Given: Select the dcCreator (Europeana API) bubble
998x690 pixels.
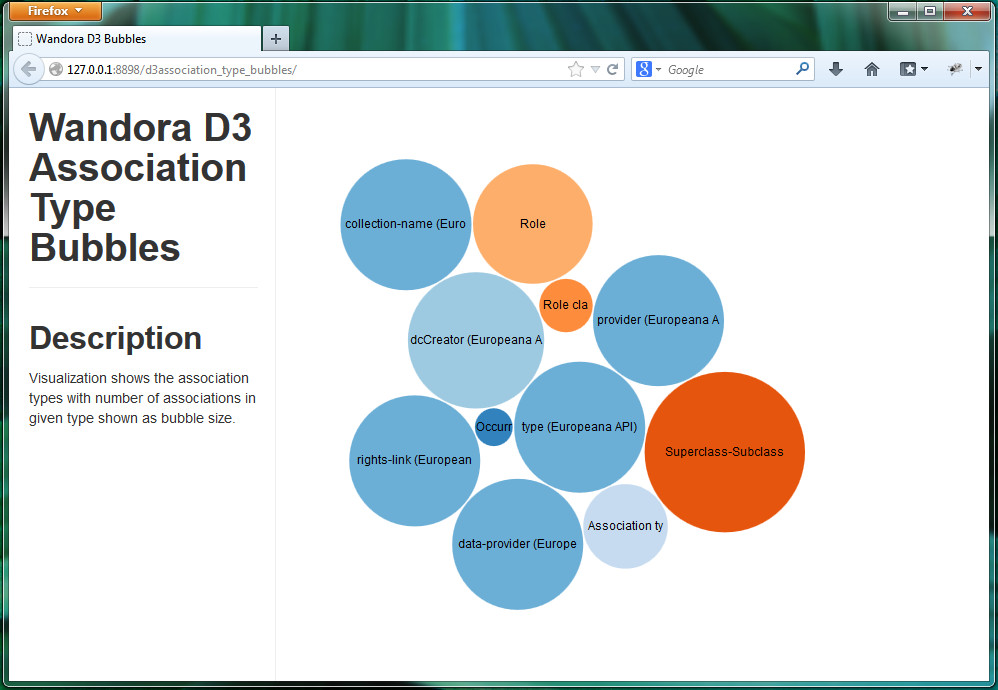Looking at the screenshot, I should (x=476, y=340).
